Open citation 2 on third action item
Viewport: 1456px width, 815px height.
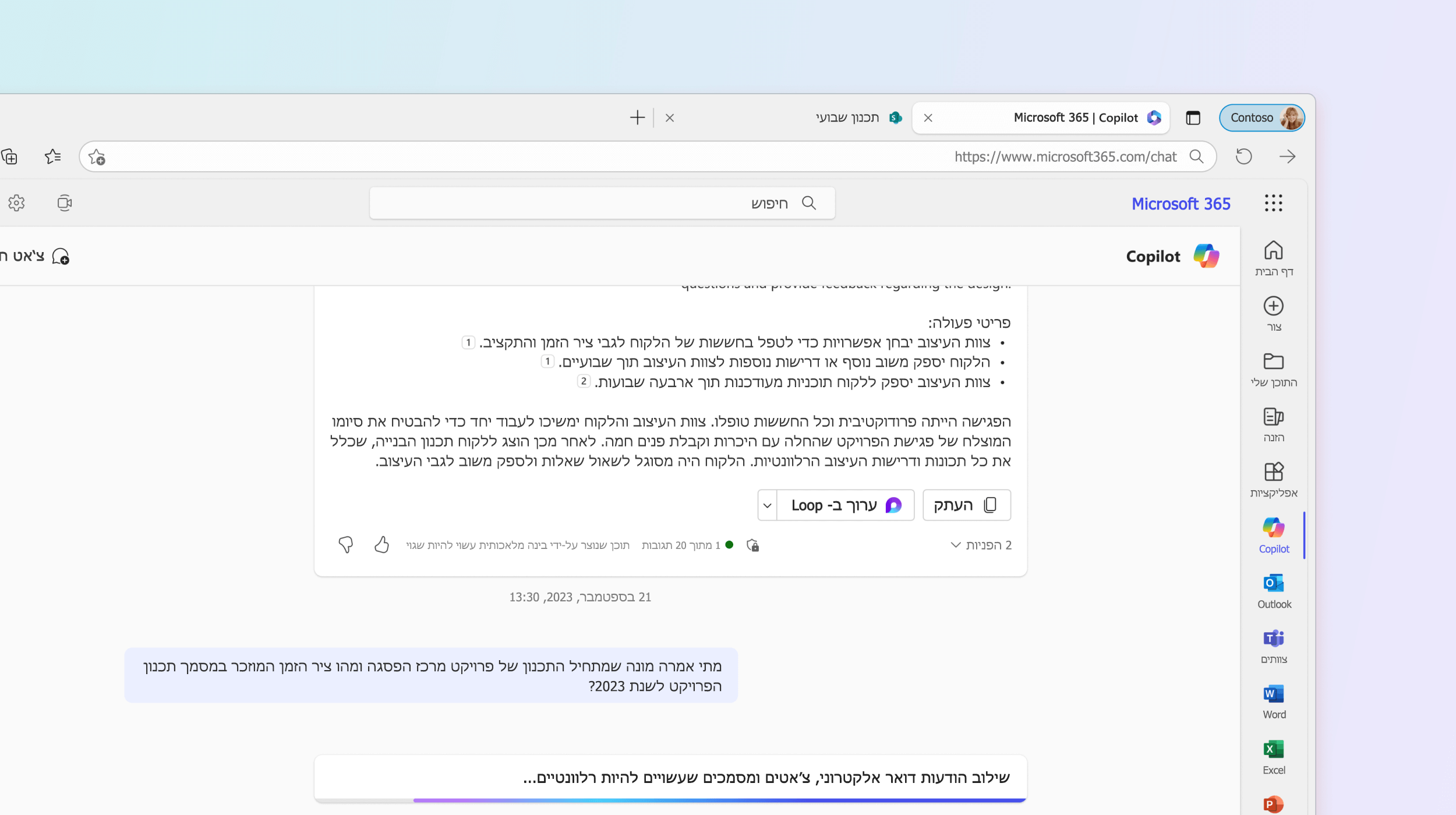(584, 382)
